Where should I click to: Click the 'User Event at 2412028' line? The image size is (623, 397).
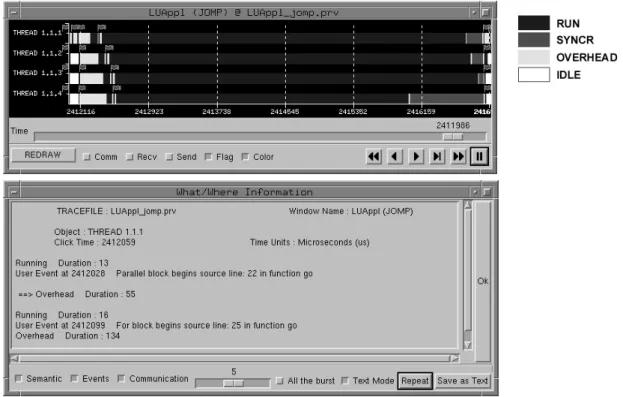(x=164, y=273)
